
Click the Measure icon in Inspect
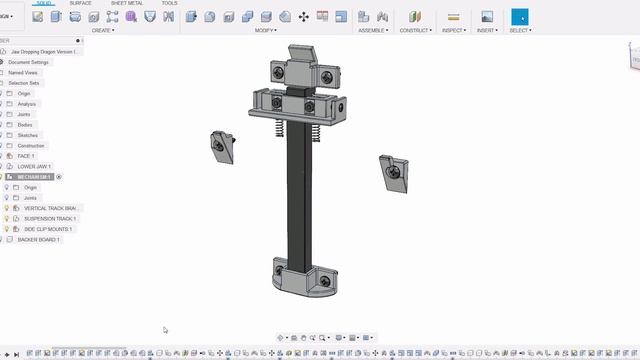click(453, 17)
